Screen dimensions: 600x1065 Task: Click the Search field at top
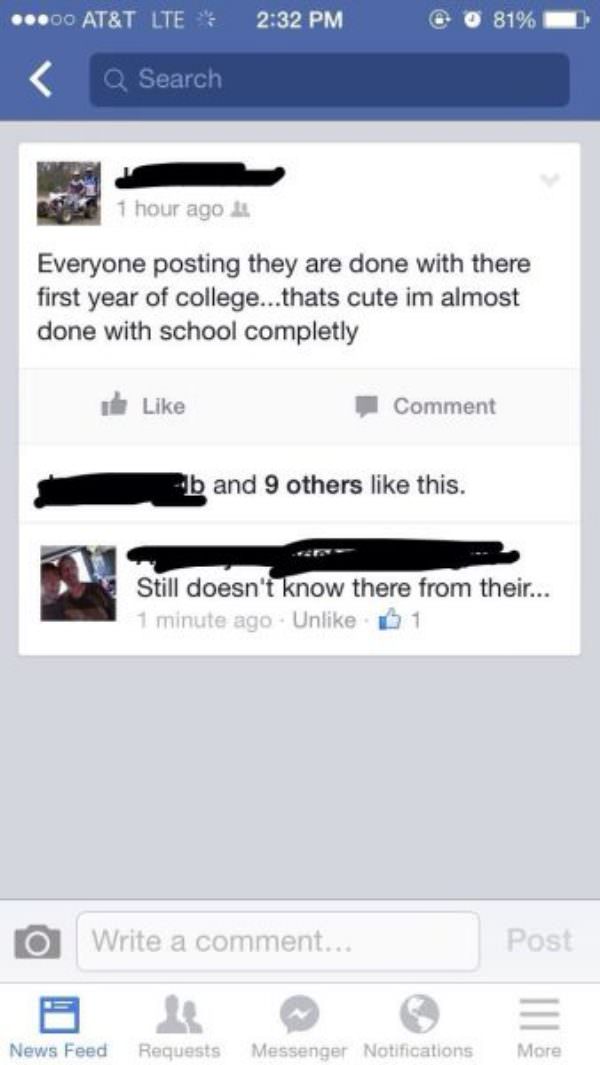point(330,79)
